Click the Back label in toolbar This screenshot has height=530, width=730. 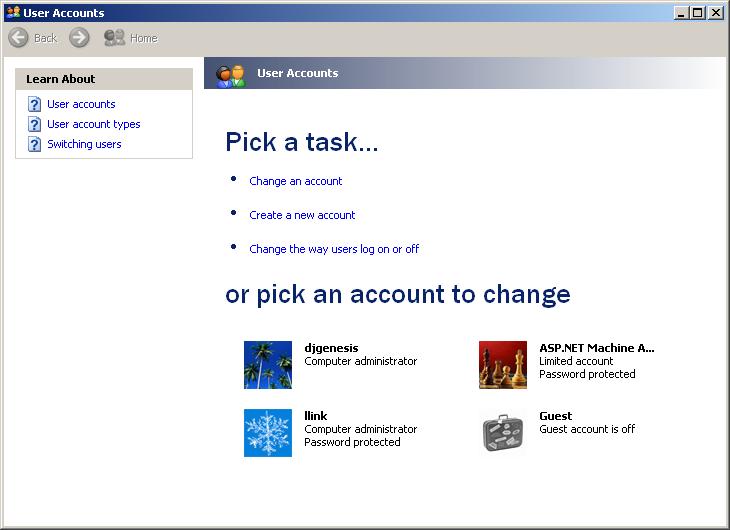pyautogui.click(x=45, y=38)
